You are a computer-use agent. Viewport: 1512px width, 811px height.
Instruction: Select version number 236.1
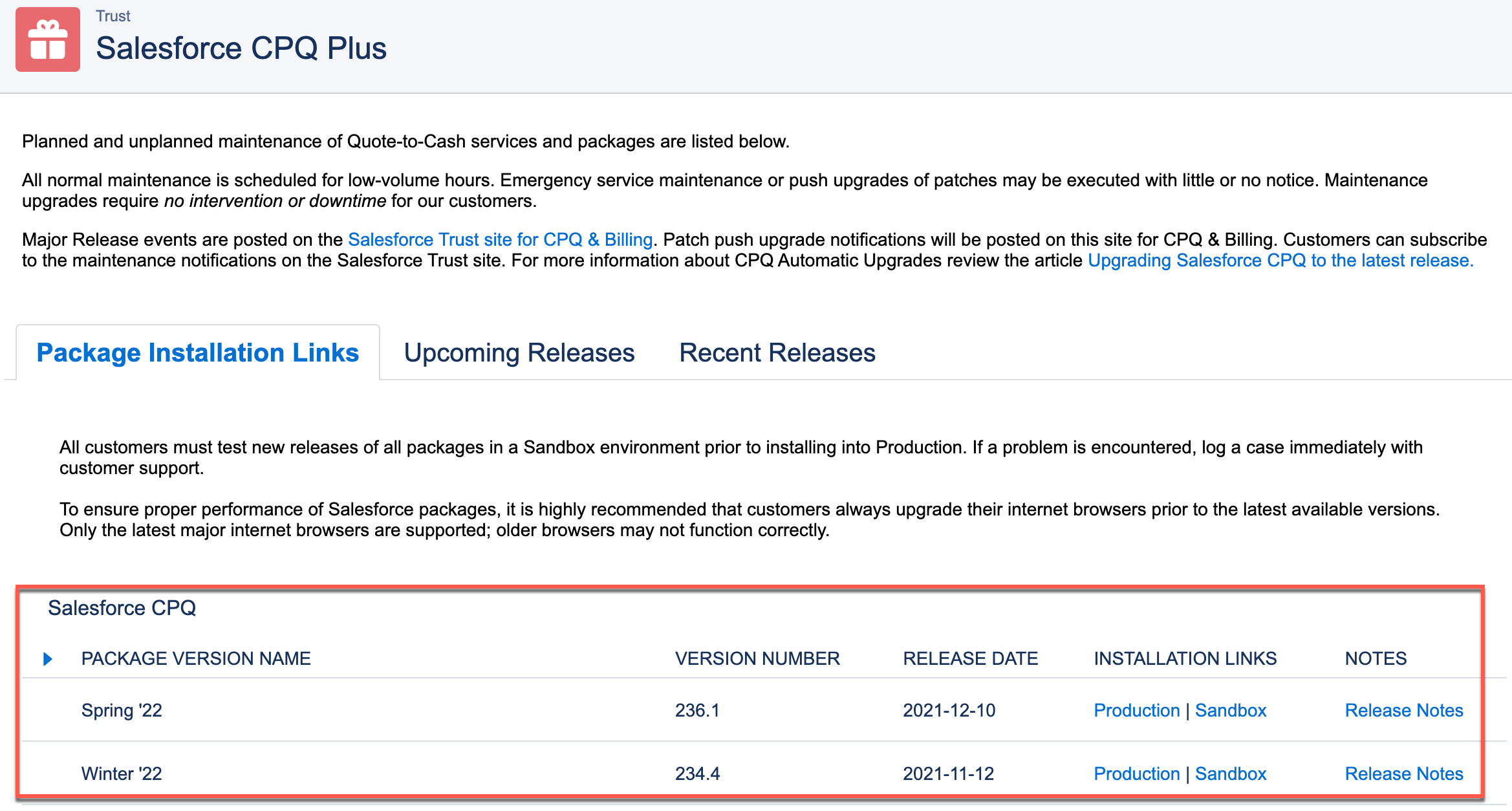697,710
